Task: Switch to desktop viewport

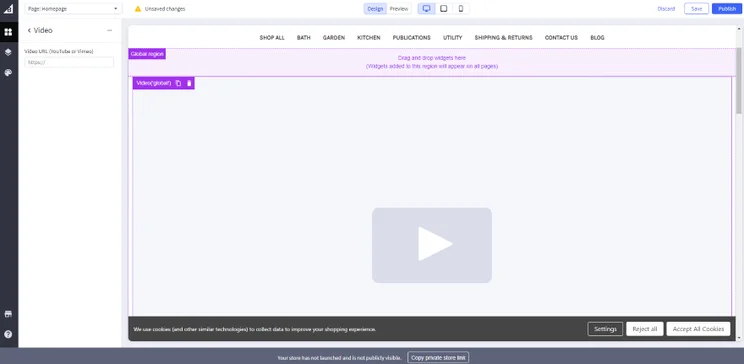Action: pos(427,9)
